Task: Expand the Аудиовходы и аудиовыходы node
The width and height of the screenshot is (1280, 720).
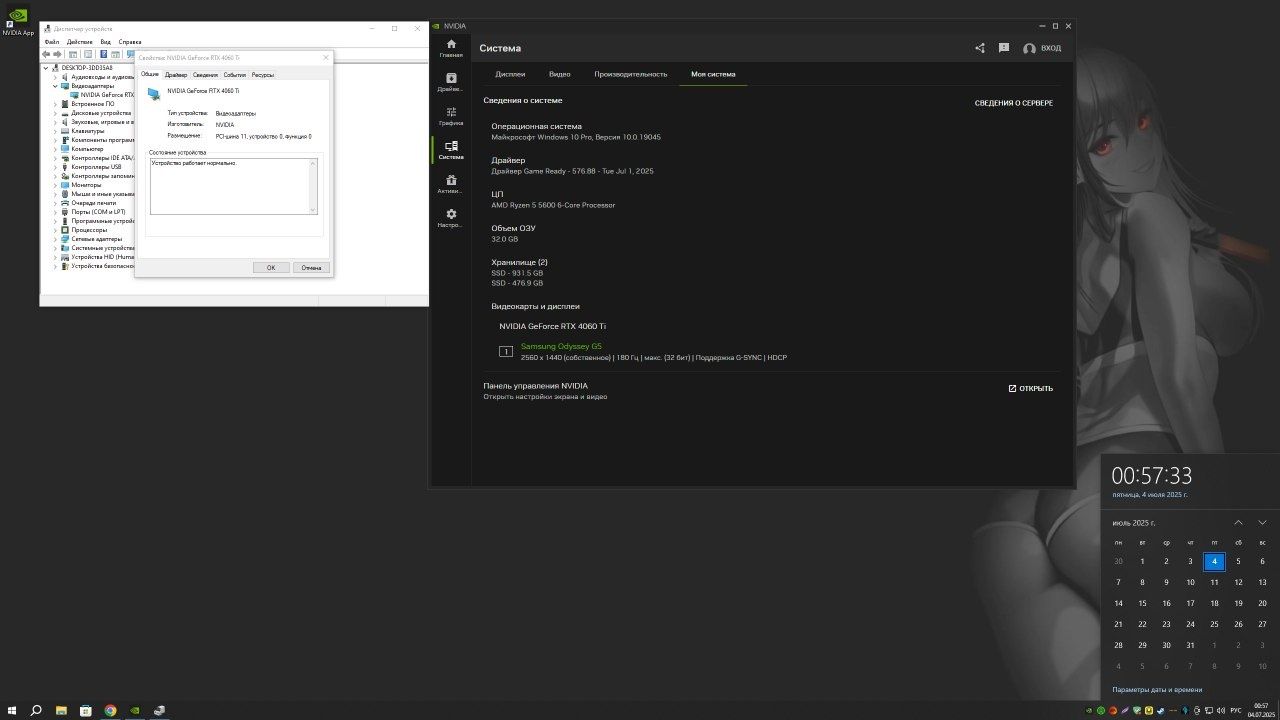Action: pos(56,77)
